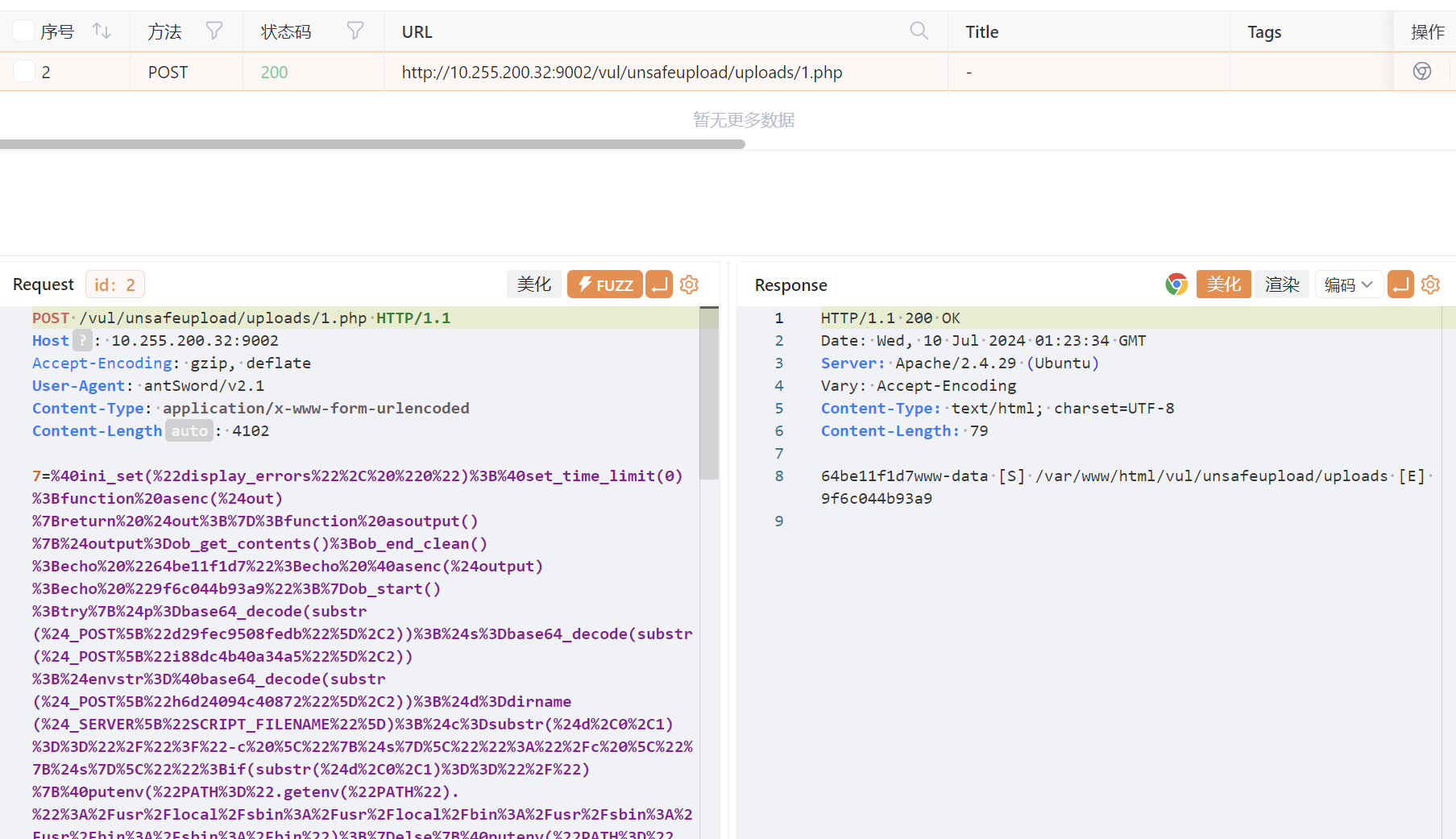
Task: Open response in Chrome icon
Action: [x=1176, y=285]
